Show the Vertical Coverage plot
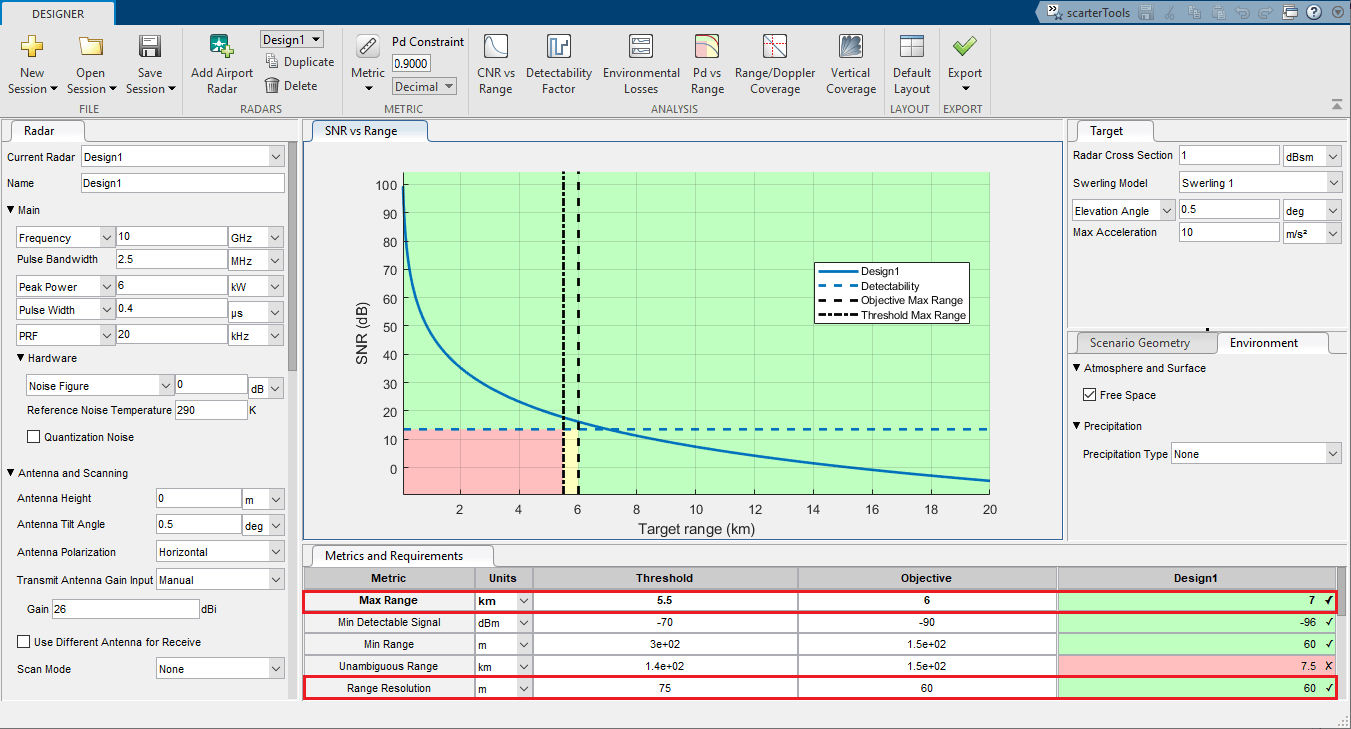1351x729 pixels. click(851, 47)
